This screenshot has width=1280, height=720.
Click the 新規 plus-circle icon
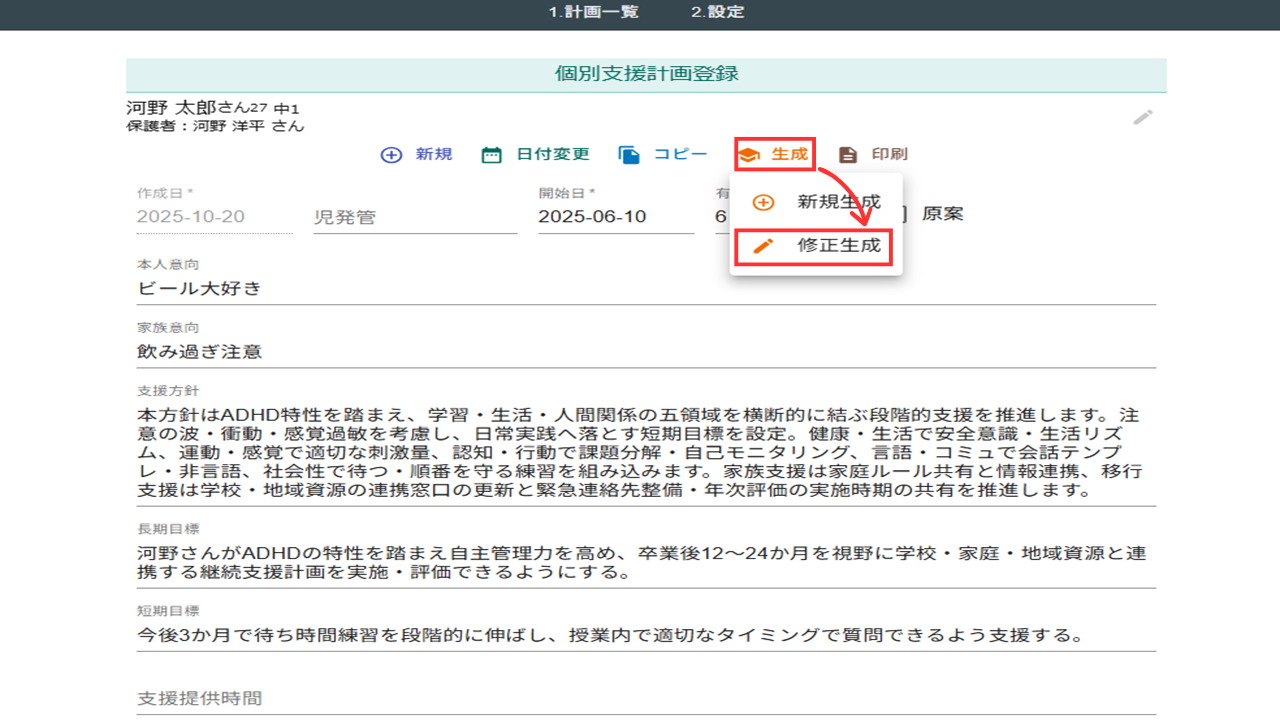(392, 155)
